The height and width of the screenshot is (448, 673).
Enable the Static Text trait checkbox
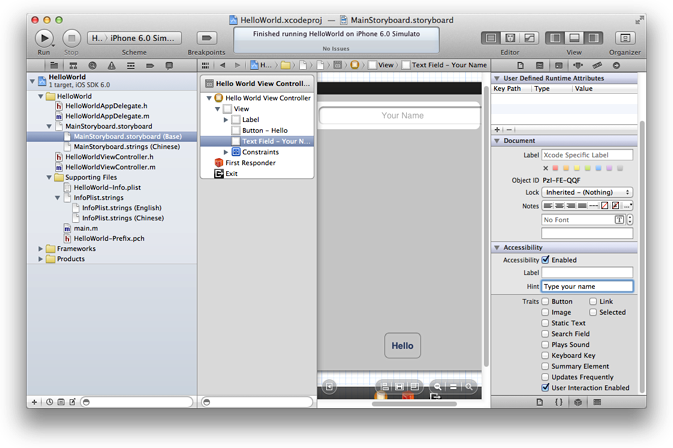(545, 323)
